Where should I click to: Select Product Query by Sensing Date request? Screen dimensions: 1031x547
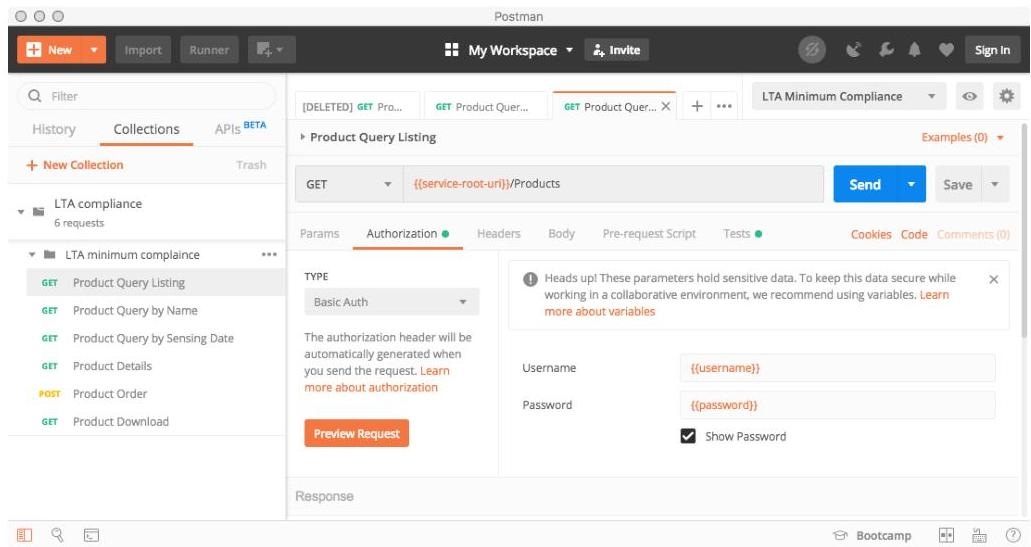pos(155,338)
